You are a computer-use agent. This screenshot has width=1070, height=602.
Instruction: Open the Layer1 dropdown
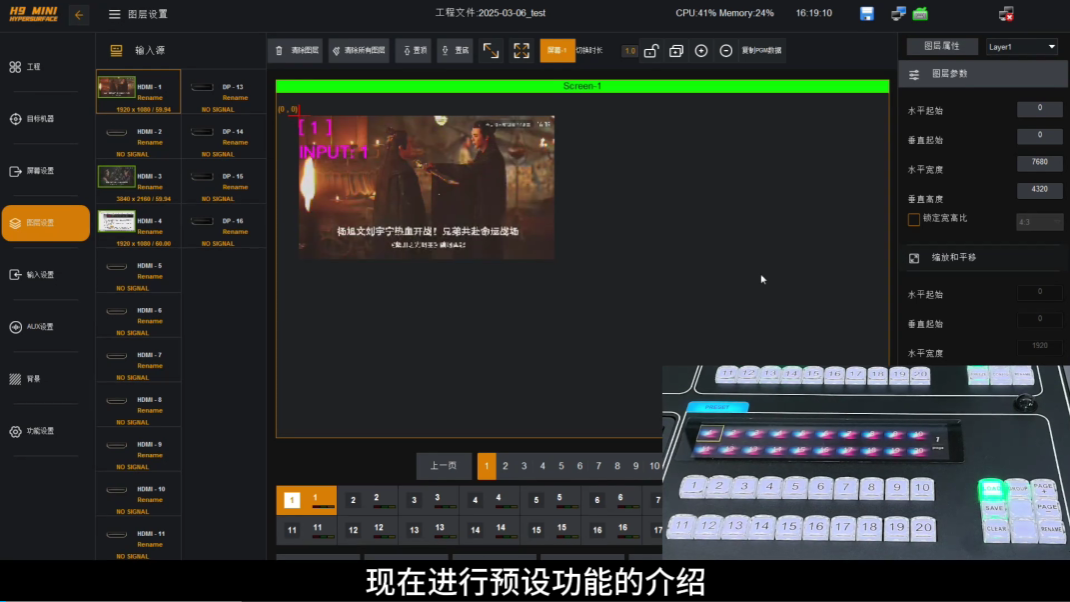point(1021,47)
